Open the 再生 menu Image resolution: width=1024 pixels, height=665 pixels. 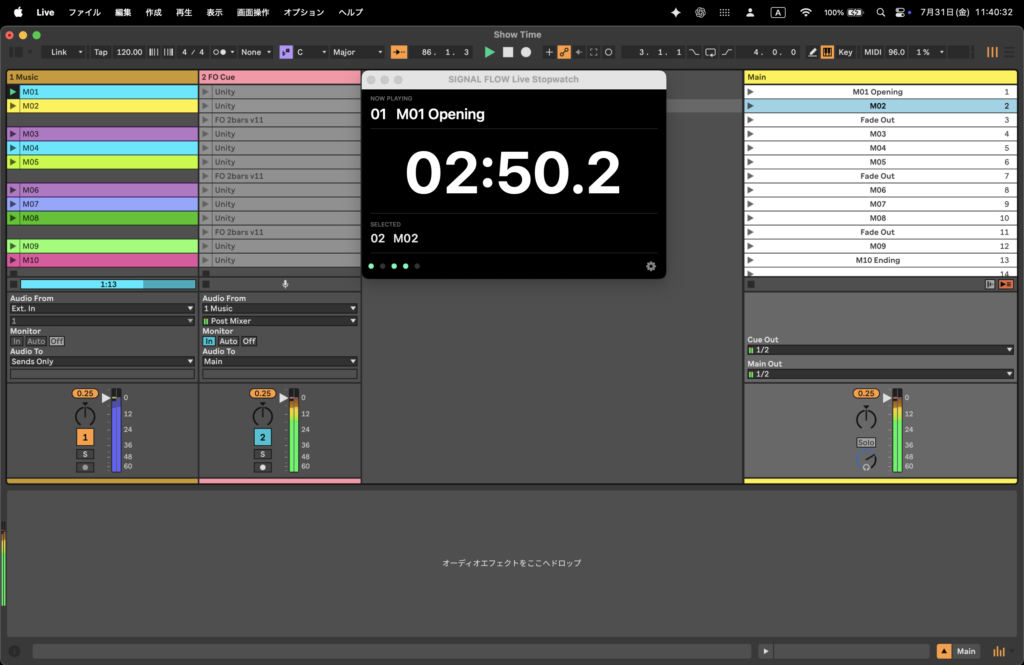click(x=184, y=12)
